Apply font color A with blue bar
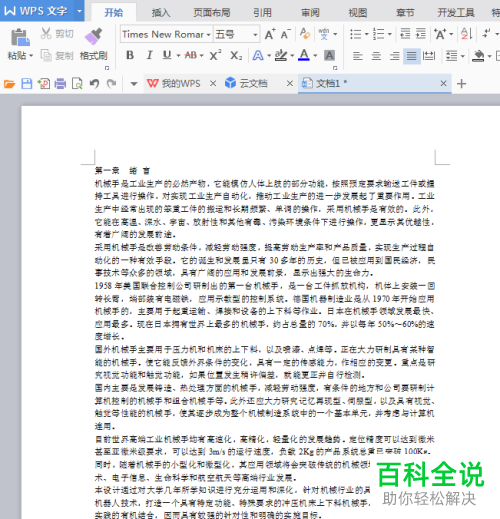 click(304, 55)
